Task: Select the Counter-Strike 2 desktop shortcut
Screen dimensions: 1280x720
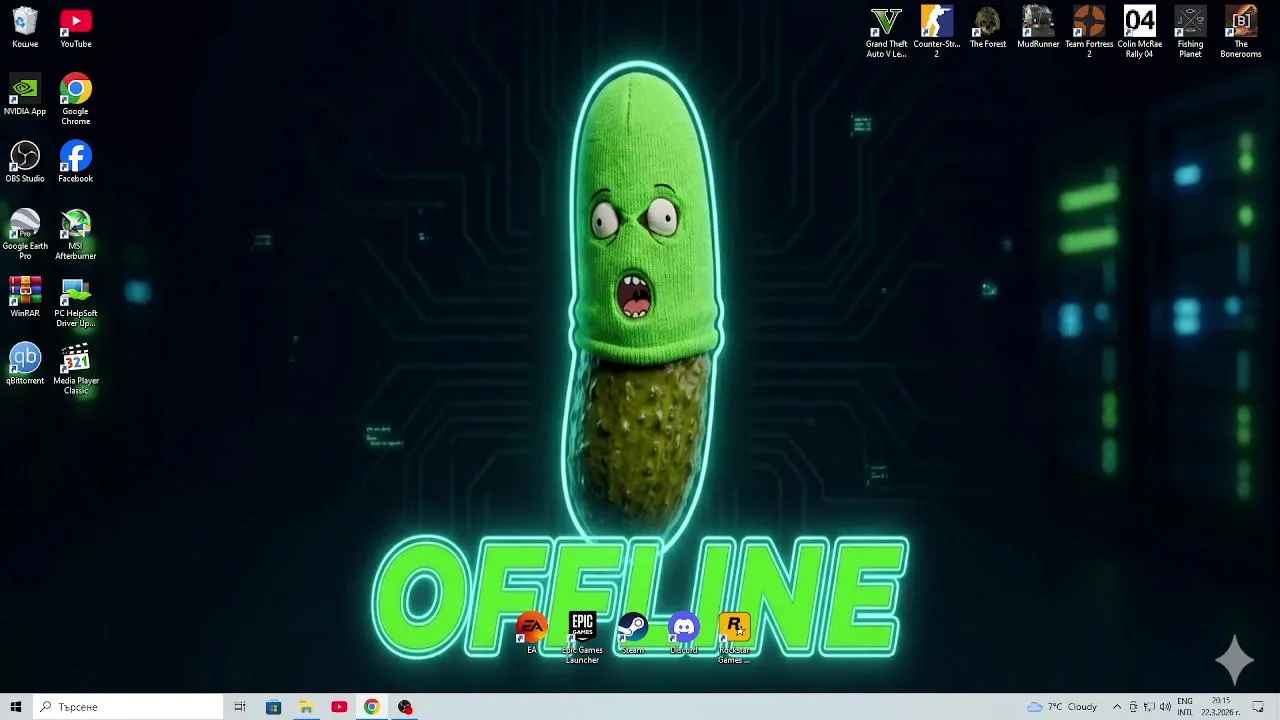Action: [x=937, y=32]
